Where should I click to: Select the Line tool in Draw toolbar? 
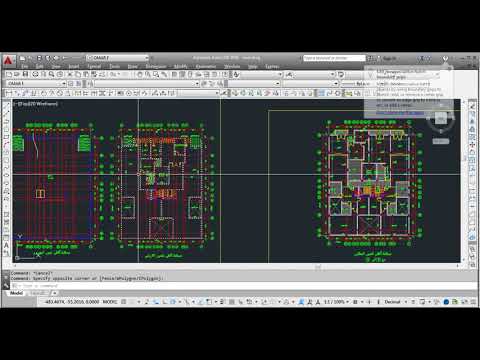(x=6, y=106)
